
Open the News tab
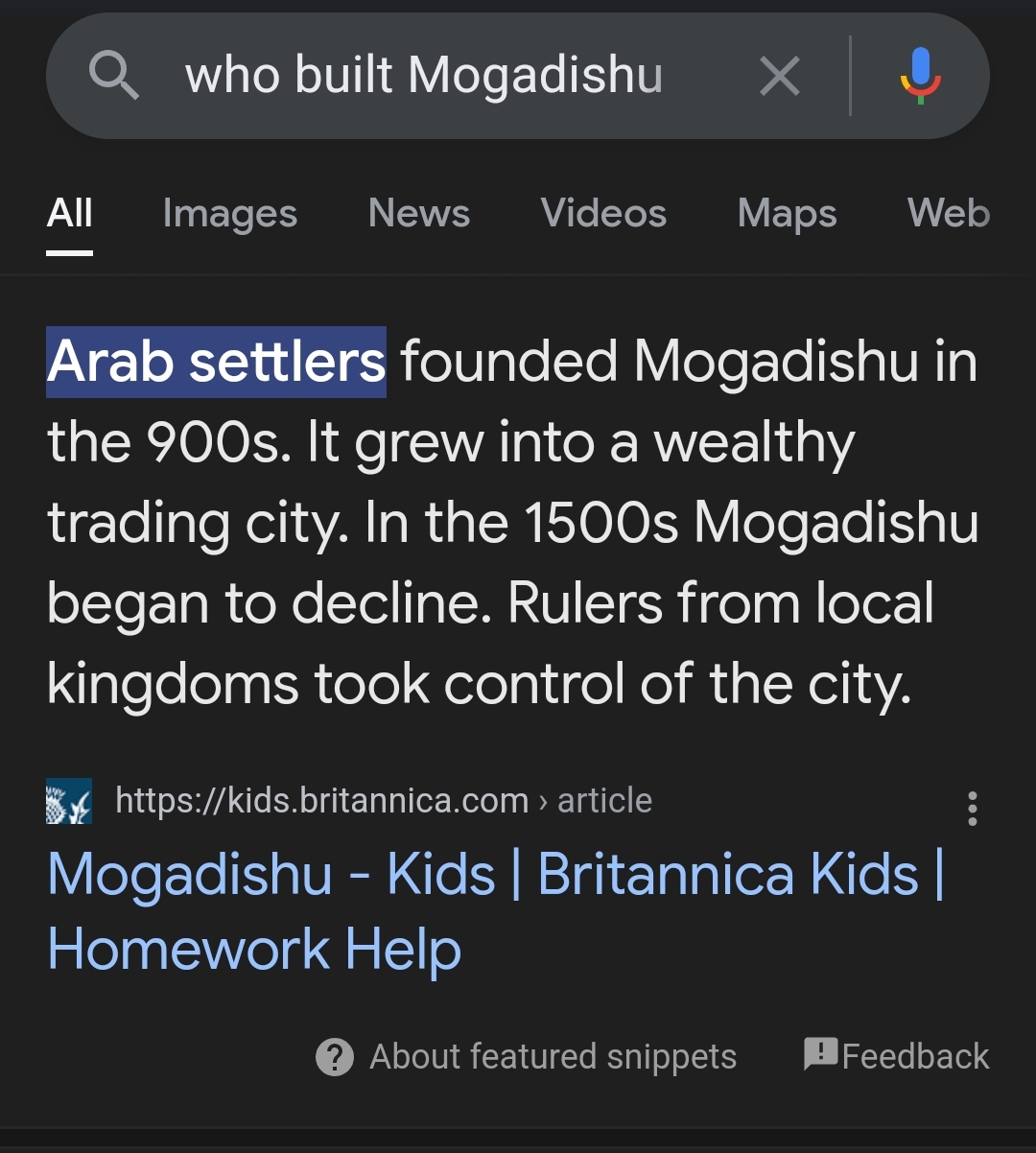pyautogui.click(x=419, y=213)
